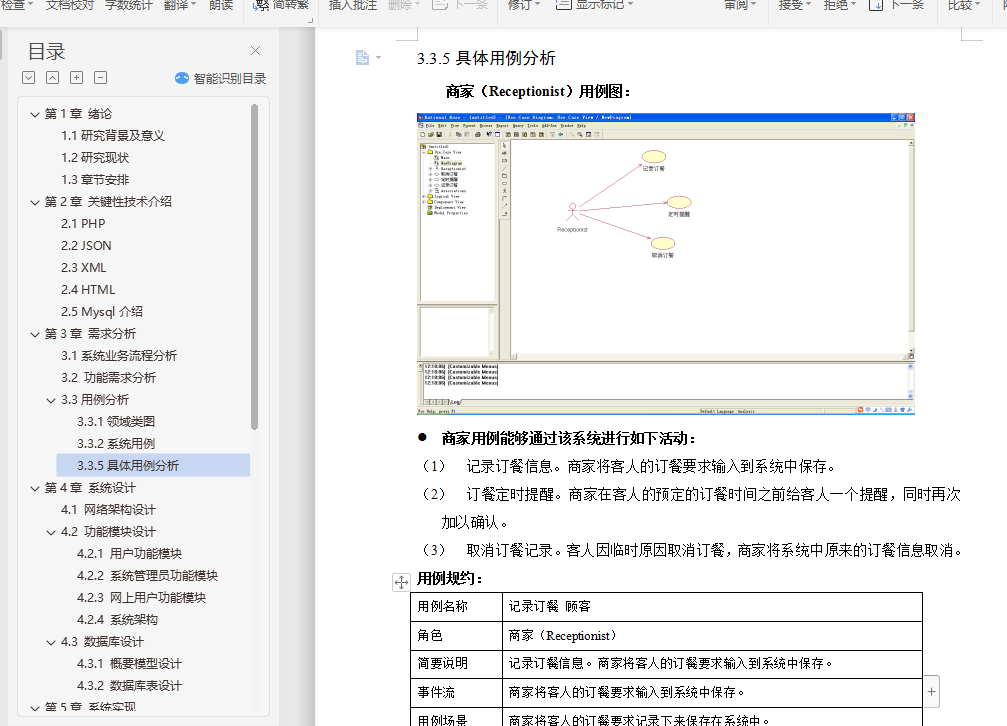Viewport: 1007px width, 726px height.
Task: Go to 4.1 网络架构设计 heading
Action: point(109,510)
